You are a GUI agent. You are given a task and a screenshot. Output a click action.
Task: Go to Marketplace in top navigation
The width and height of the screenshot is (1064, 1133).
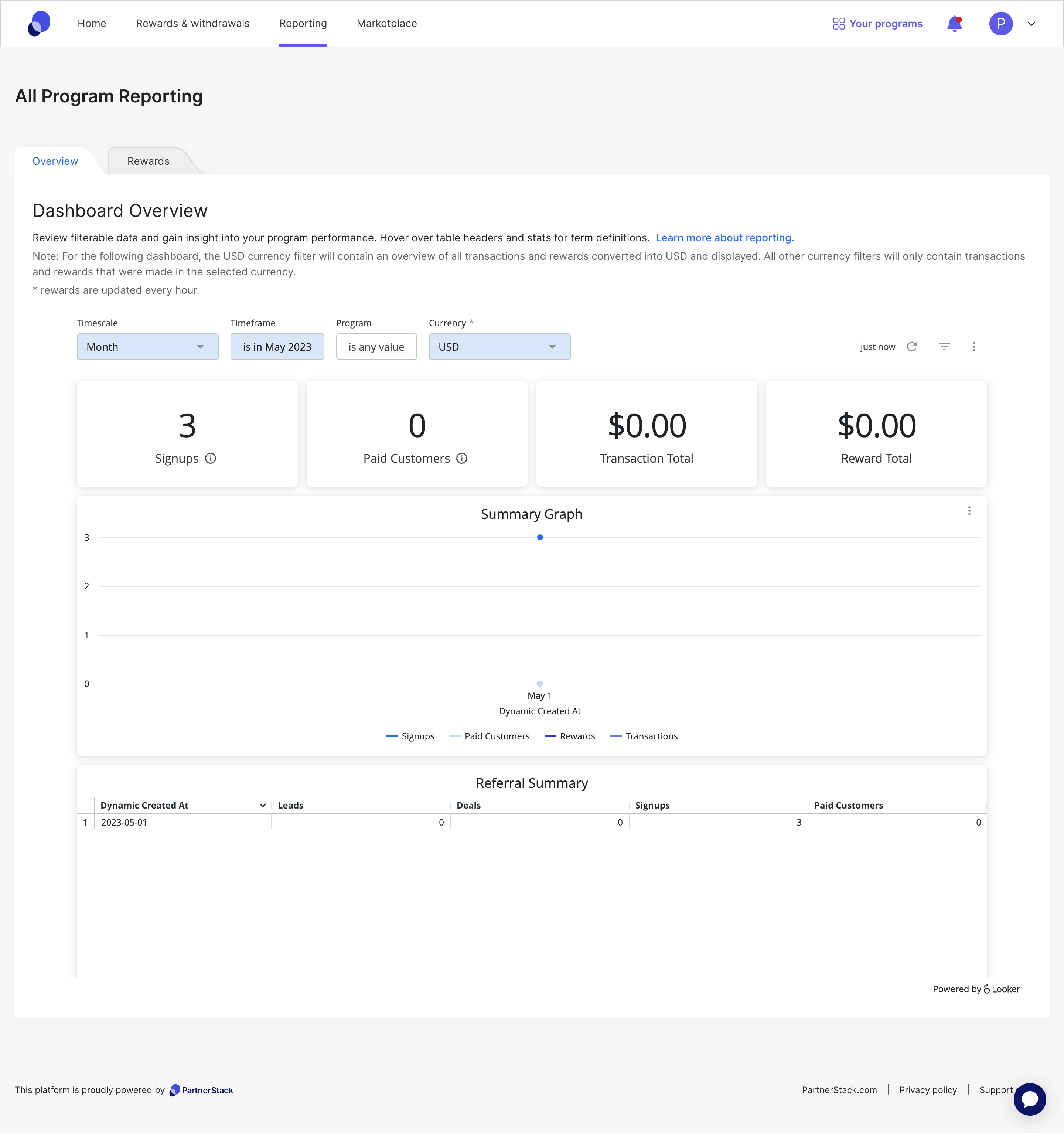click(387, 23)
